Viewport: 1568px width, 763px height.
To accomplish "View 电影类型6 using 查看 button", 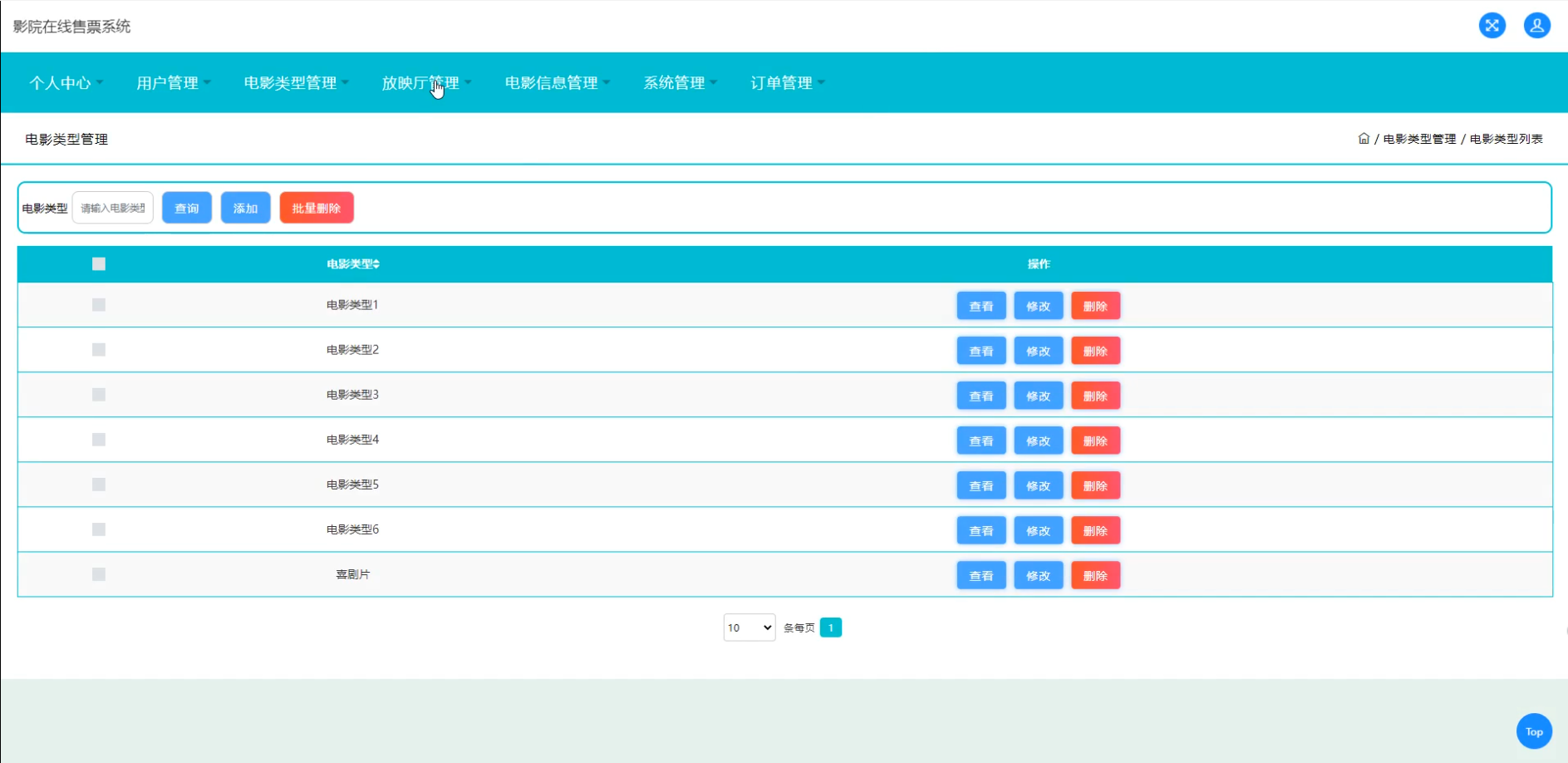I will [x=981, y=530].
